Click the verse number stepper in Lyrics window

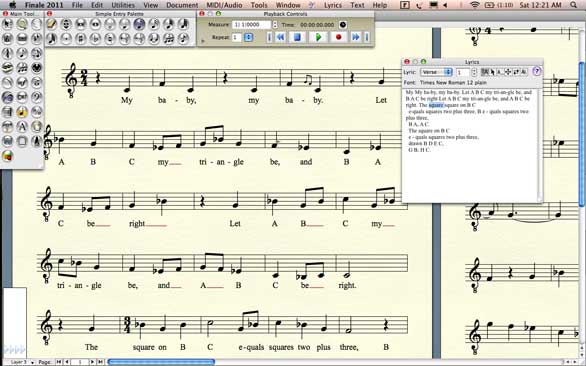(x=474, y=72)
